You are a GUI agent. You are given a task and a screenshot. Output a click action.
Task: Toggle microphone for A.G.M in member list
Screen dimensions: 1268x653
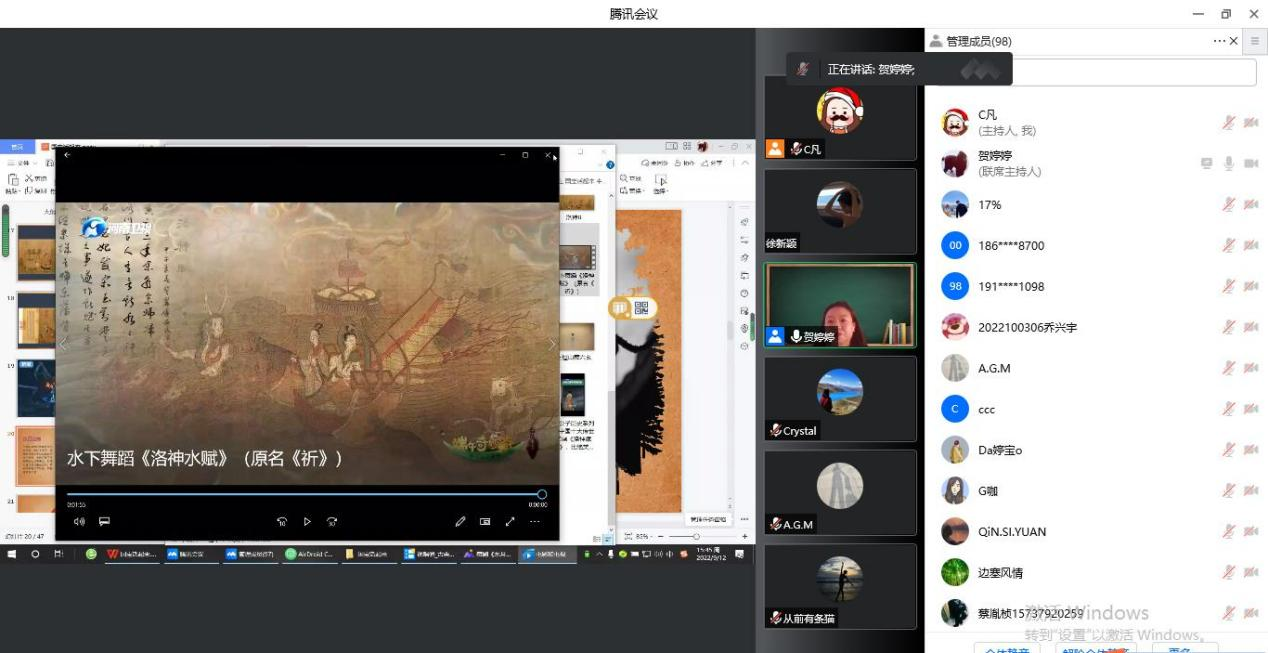pyautogui.click(x=1229, y=368)
